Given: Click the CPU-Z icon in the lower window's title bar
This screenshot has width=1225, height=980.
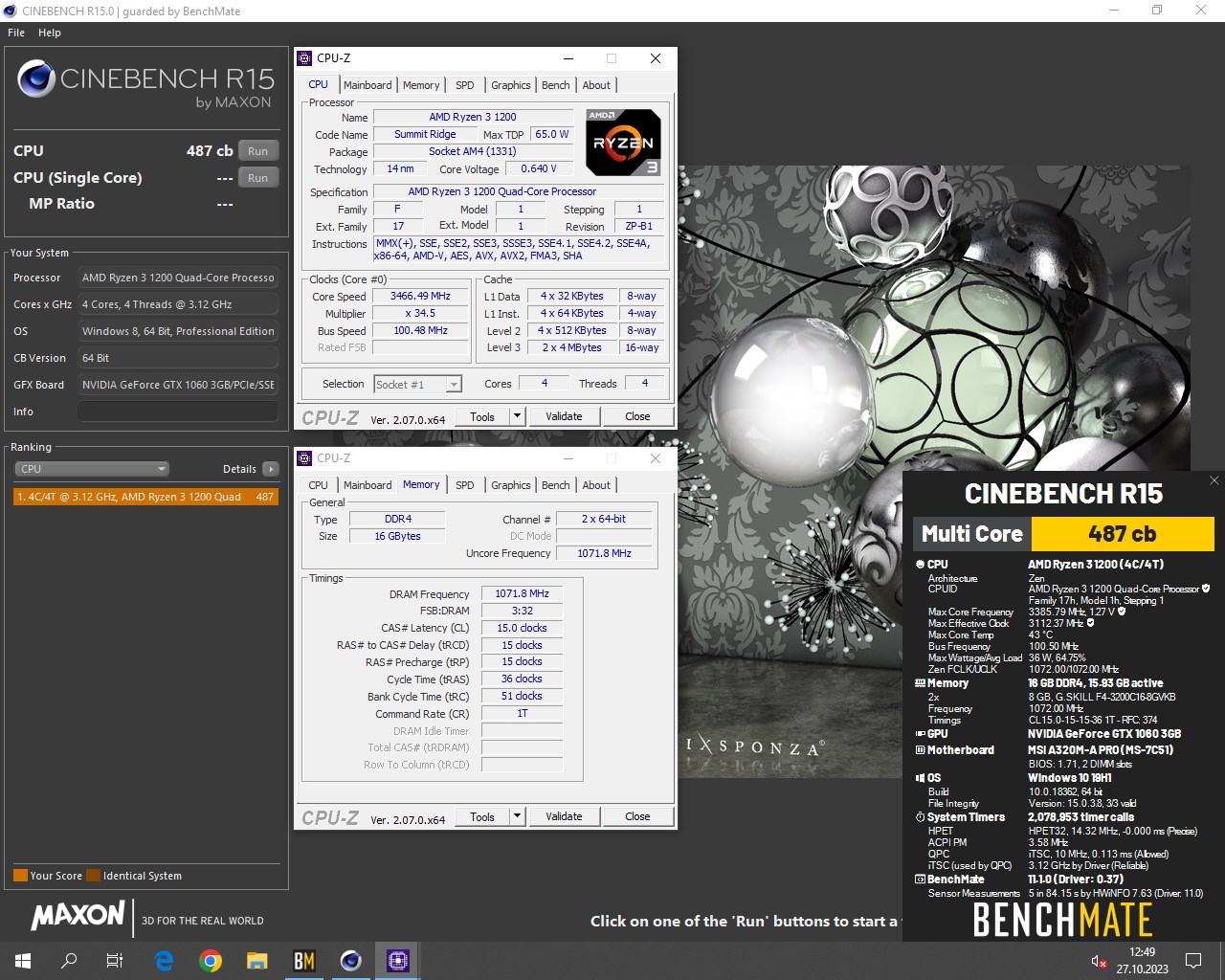Looking at the screenshot, I should click(304, 458).
